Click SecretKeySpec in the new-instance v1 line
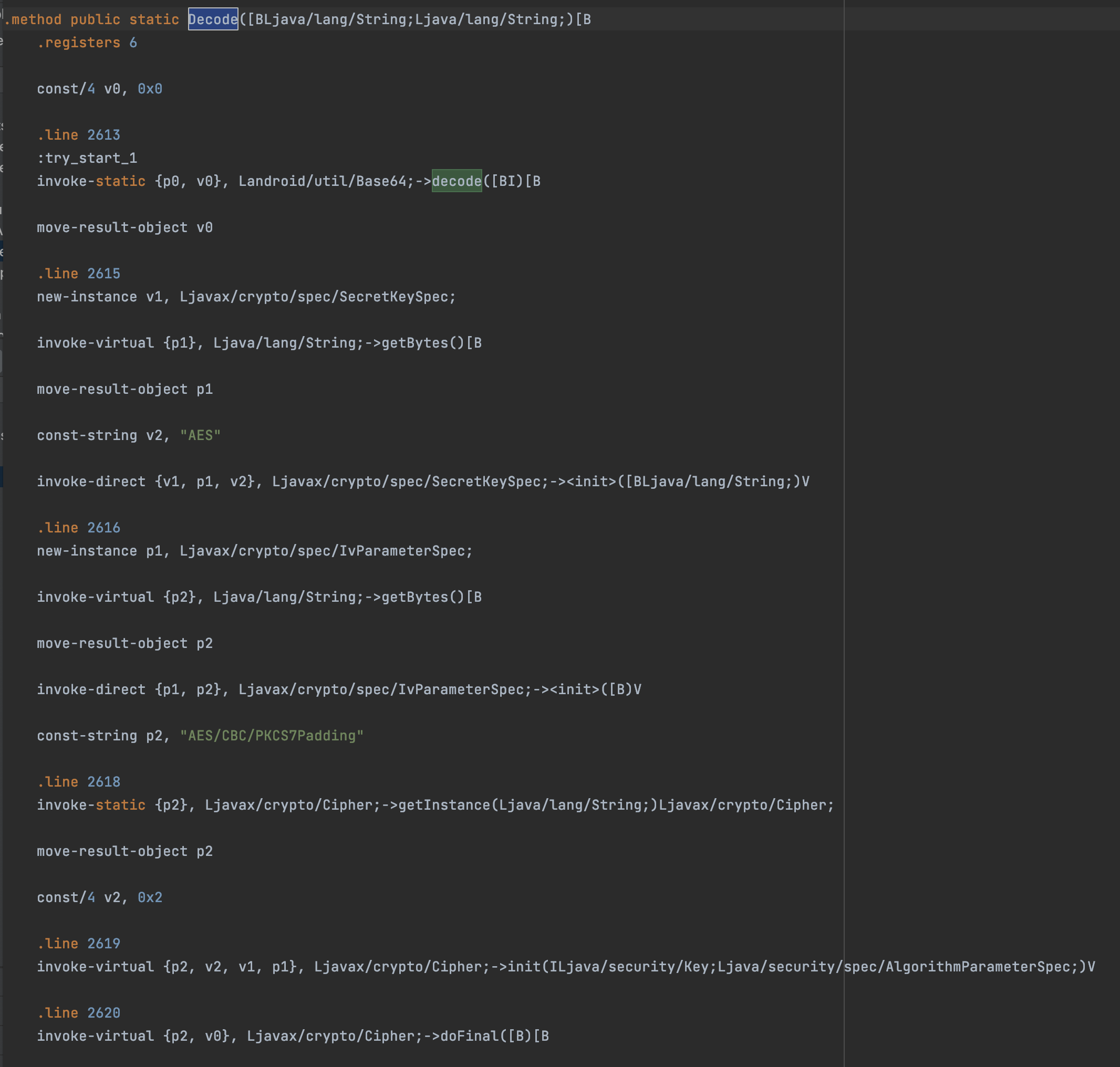 point(394,297)
